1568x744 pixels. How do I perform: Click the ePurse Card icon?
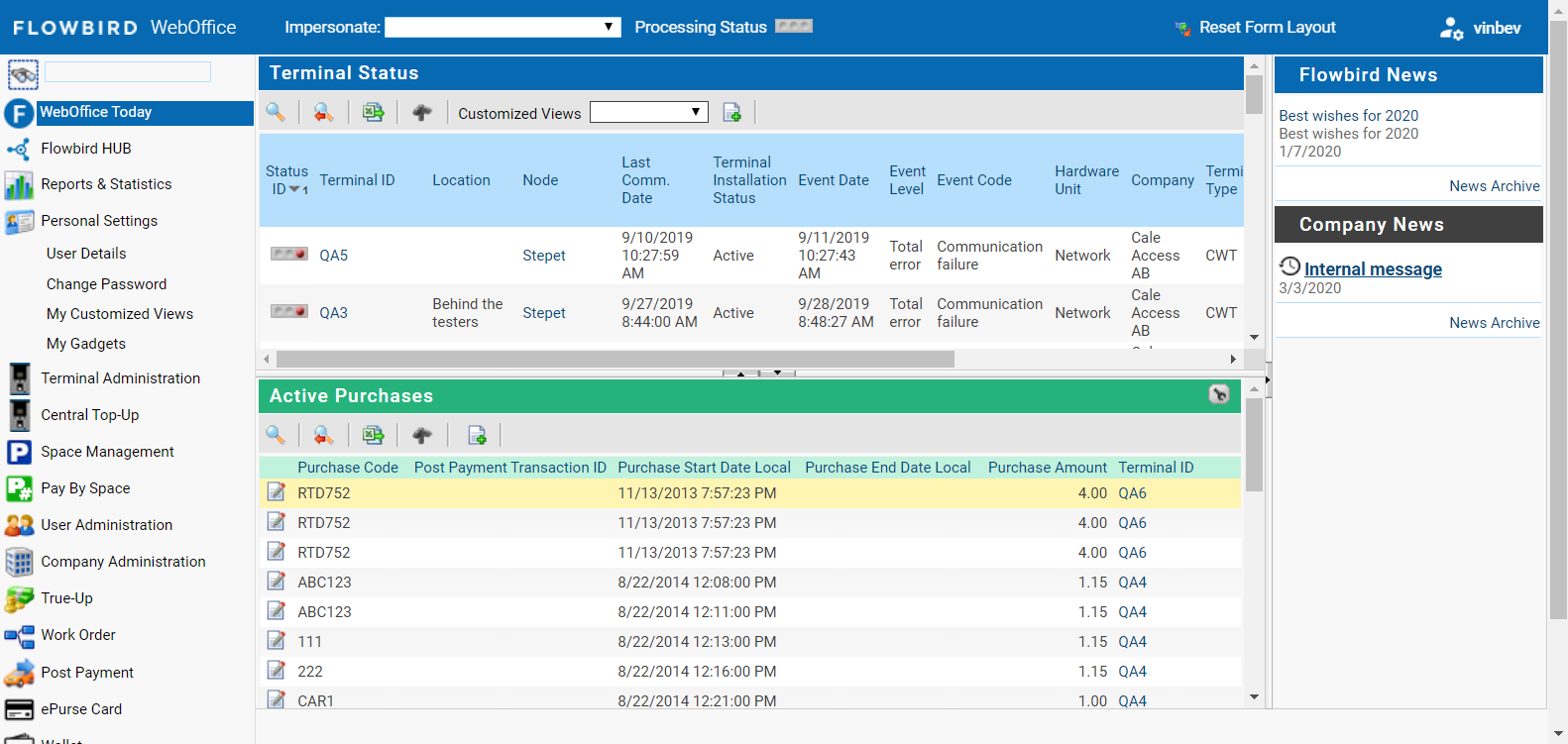click(19, 709)
